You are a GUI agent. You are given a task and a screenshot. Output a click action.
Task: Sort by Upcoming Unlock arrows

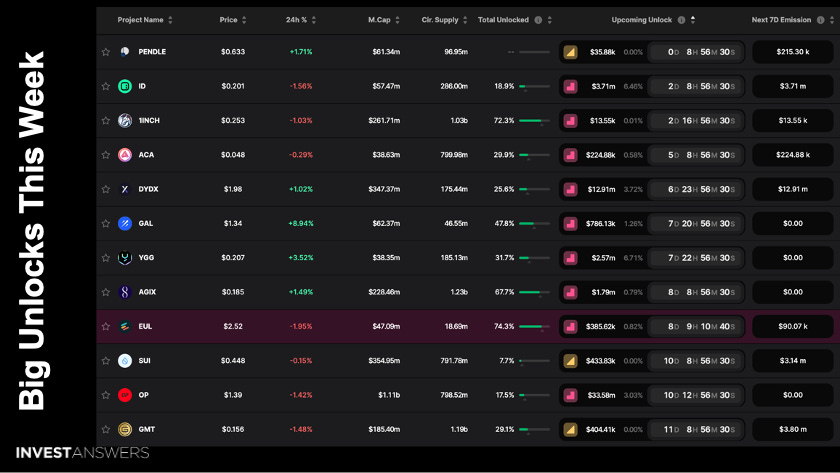(x=693, y=20)
